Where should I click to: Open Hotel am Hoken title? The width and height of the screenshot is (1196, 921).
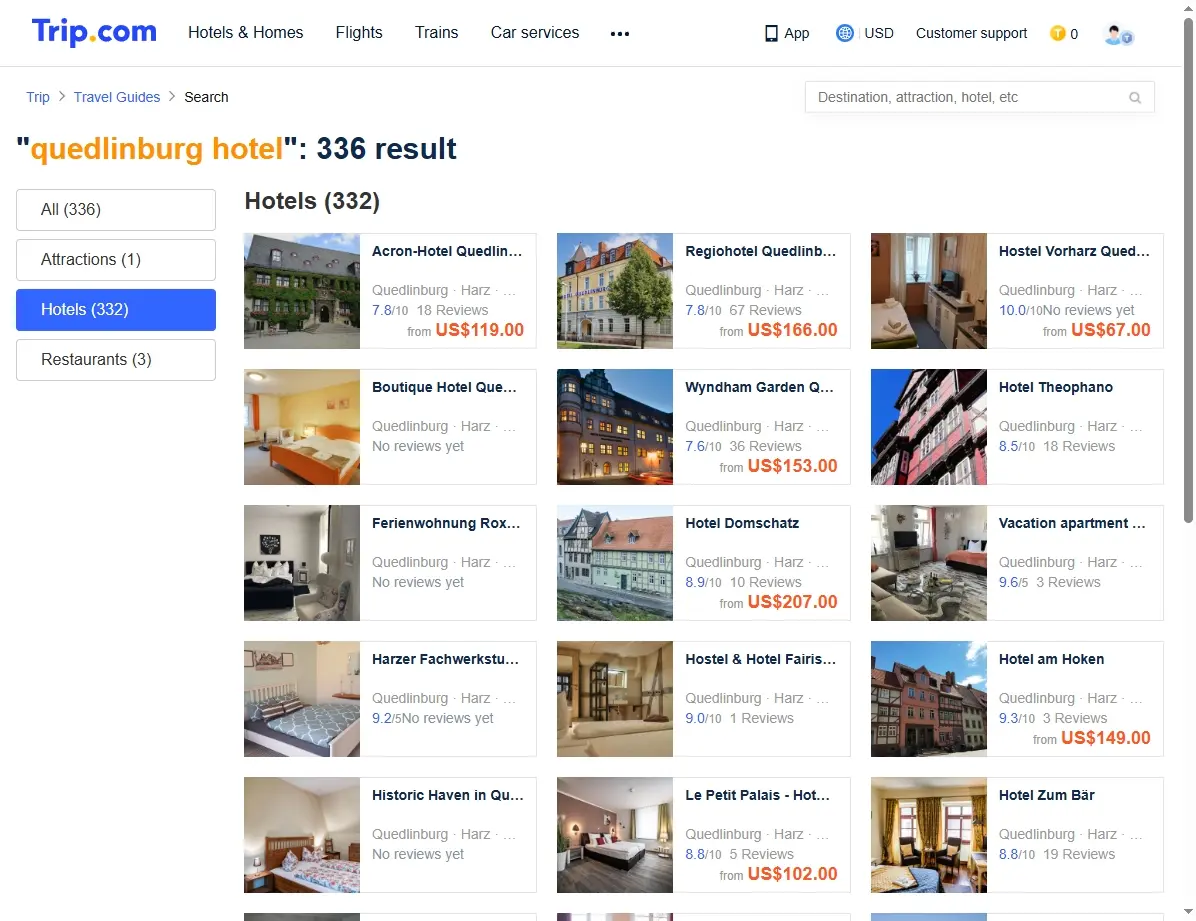click(1051, 659)
